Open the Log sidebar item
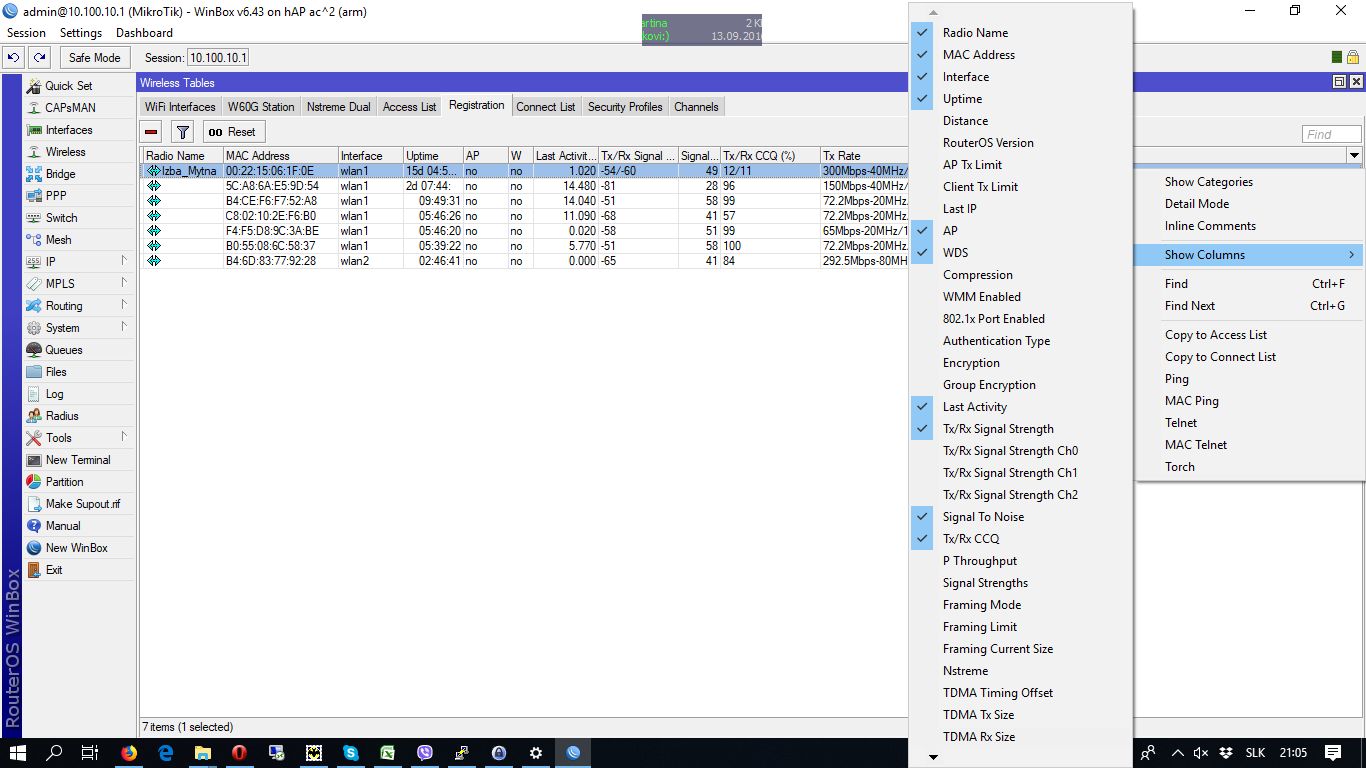The height and width of the screenshot is (768, 1366). [x=79, y=394]
